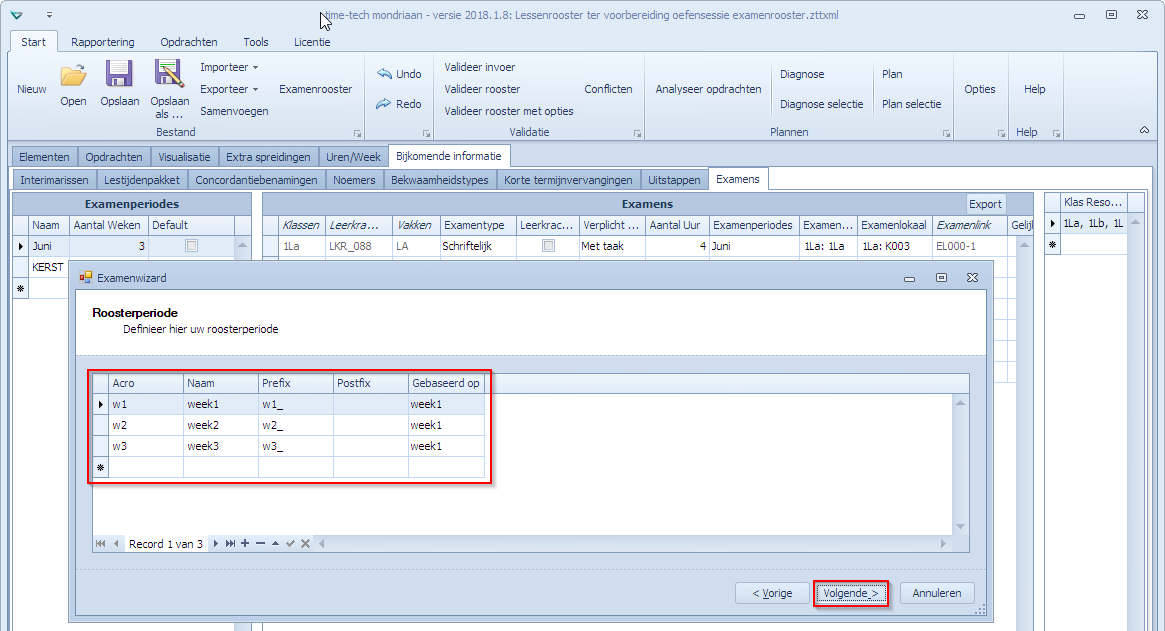
Task: Click the Export button above Examens
Action: tap(985, 204)
